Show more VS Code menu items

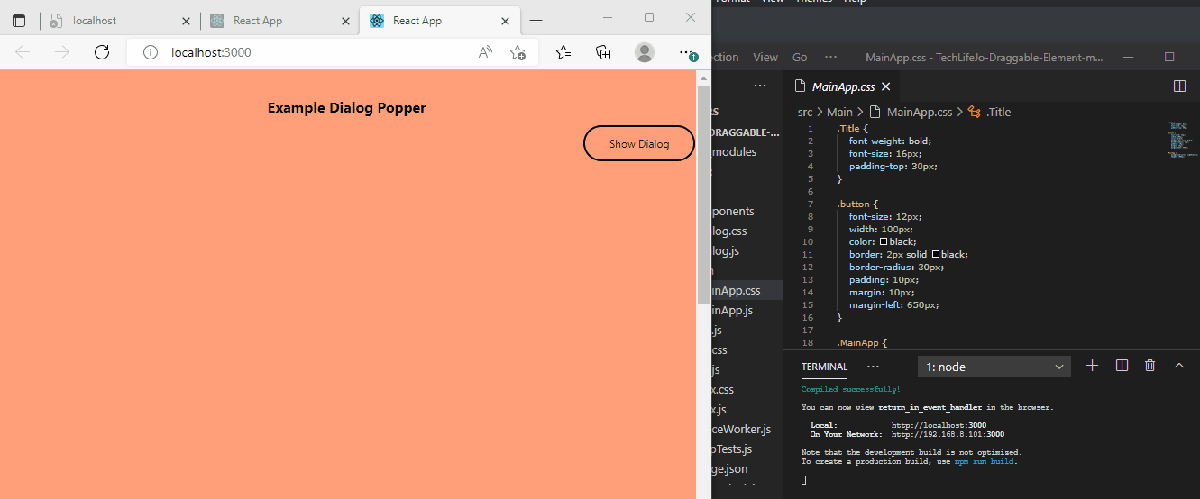pyautogui.click(x=829, y=57)
